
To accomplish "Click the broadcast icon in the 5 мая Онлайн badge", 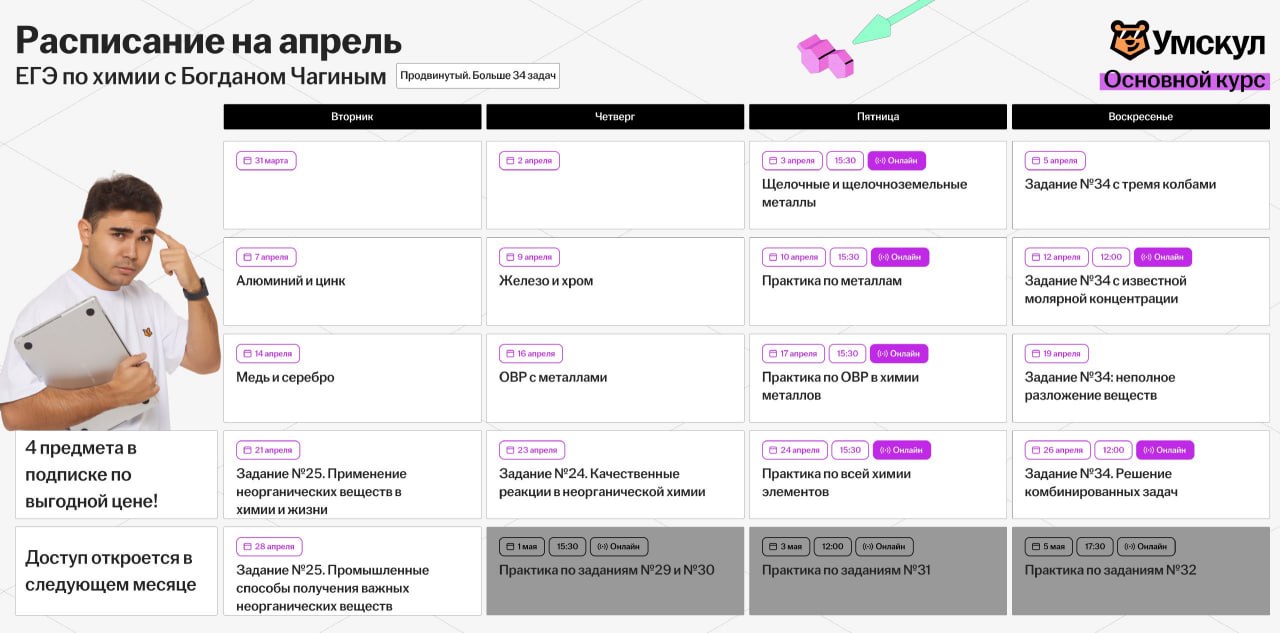I will (x=1129, y=547).
